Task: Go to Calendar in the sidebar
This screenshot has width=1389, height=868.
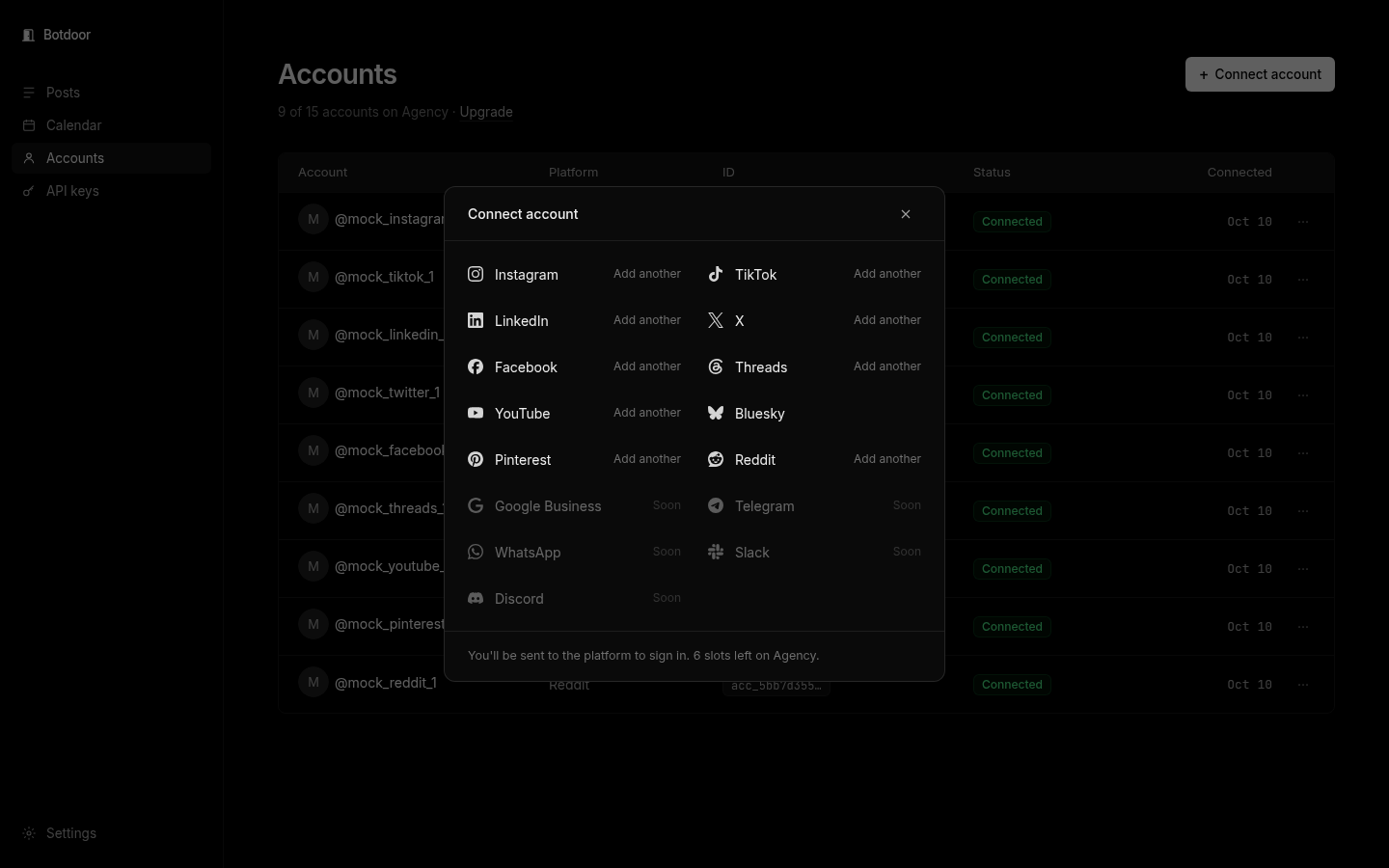Action: (x=111, y=125)
